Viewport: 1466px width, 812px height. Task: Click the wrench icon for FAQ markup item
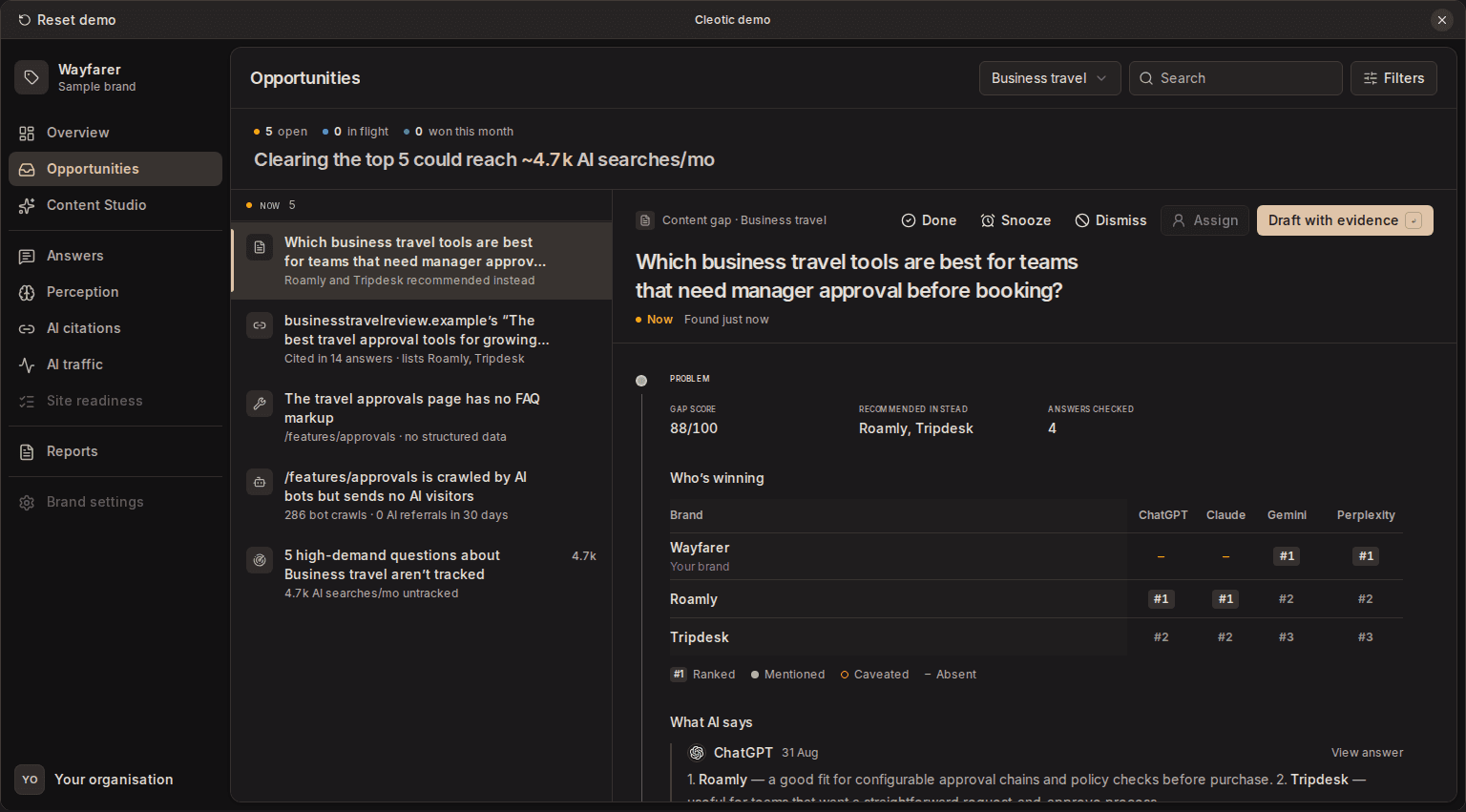260,404
